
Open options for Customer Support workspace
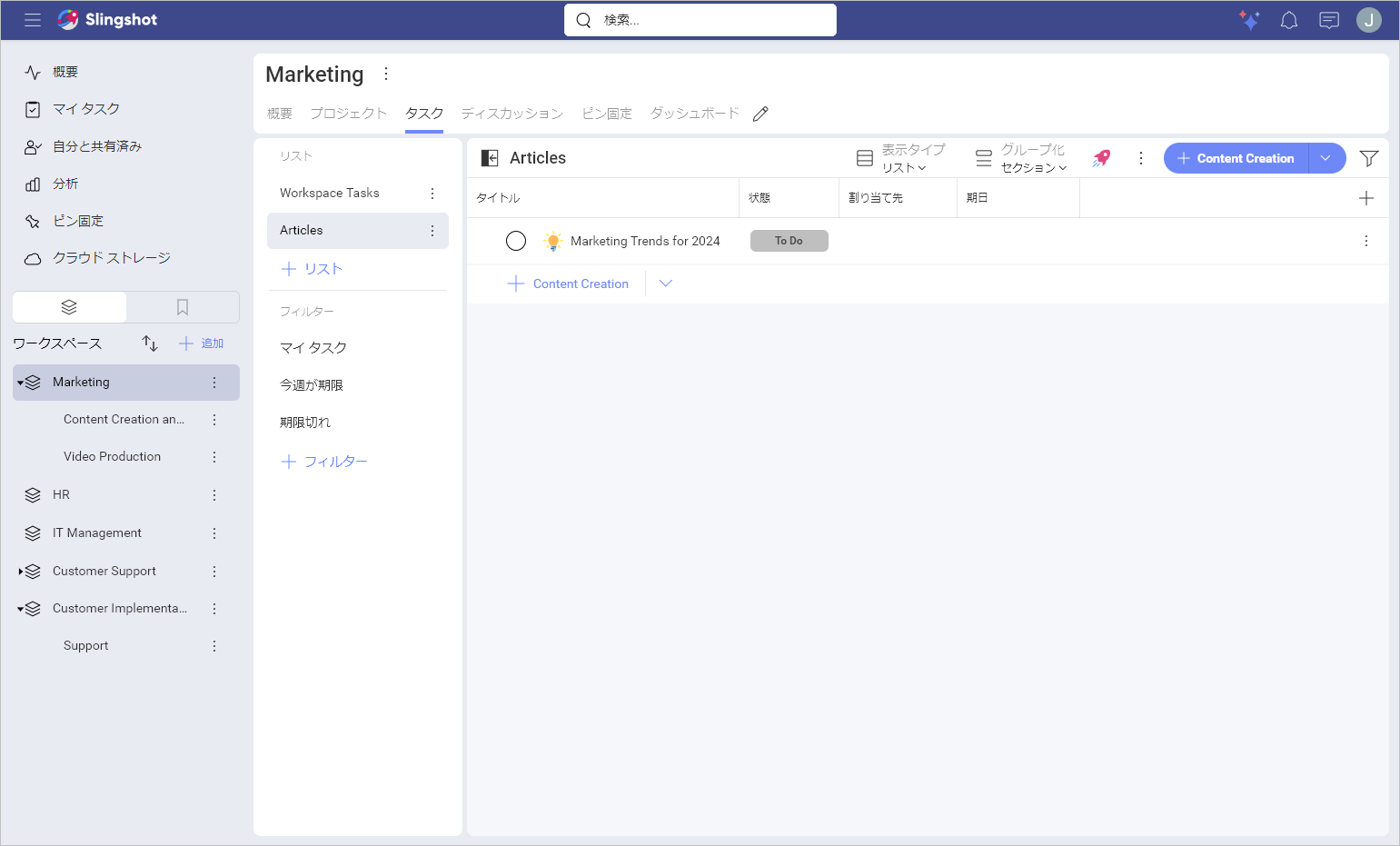[214, 572]
